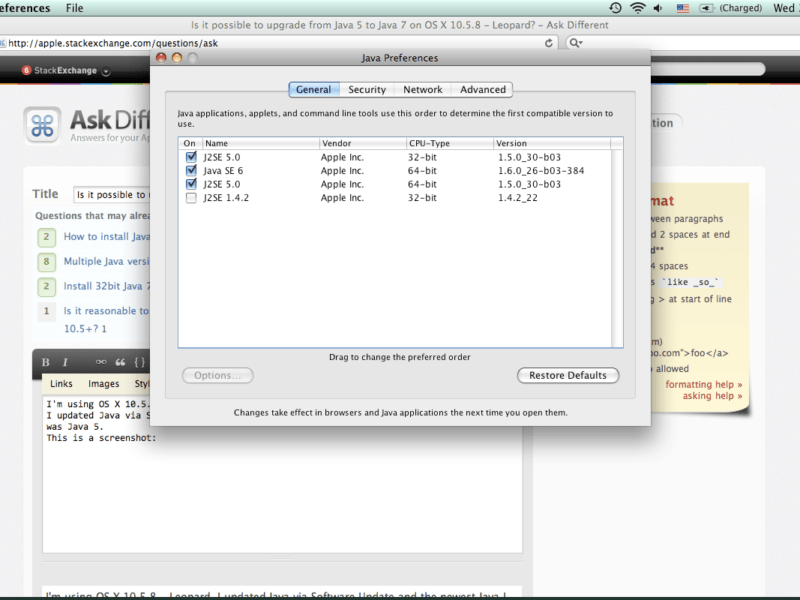Viewport: 800px width, 600px height.
Task: Click the Time Machine icon in menu bar
Action: (x=615, y=8)
